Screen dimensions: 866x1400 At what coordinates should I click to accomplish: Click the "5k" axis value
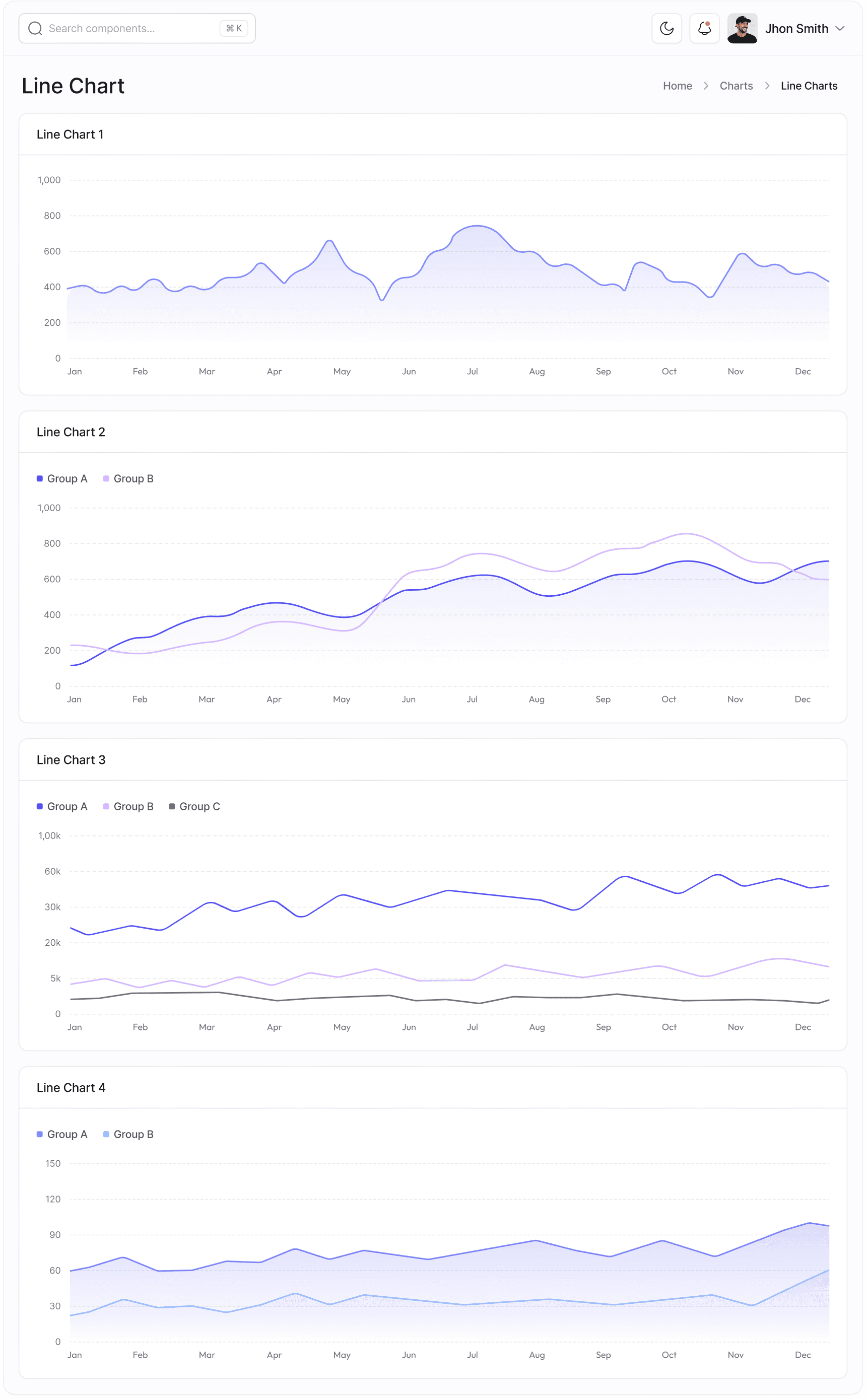coord(55,978)
